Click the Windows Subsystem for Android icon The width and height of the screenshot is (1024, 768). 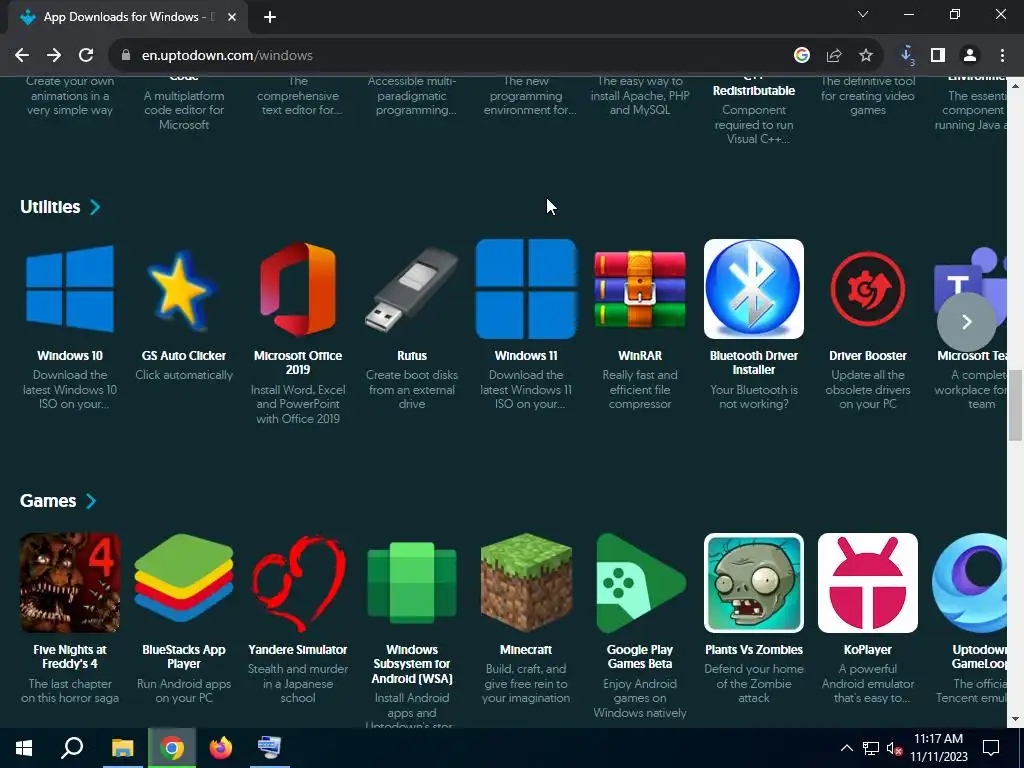tap(411, 583)
